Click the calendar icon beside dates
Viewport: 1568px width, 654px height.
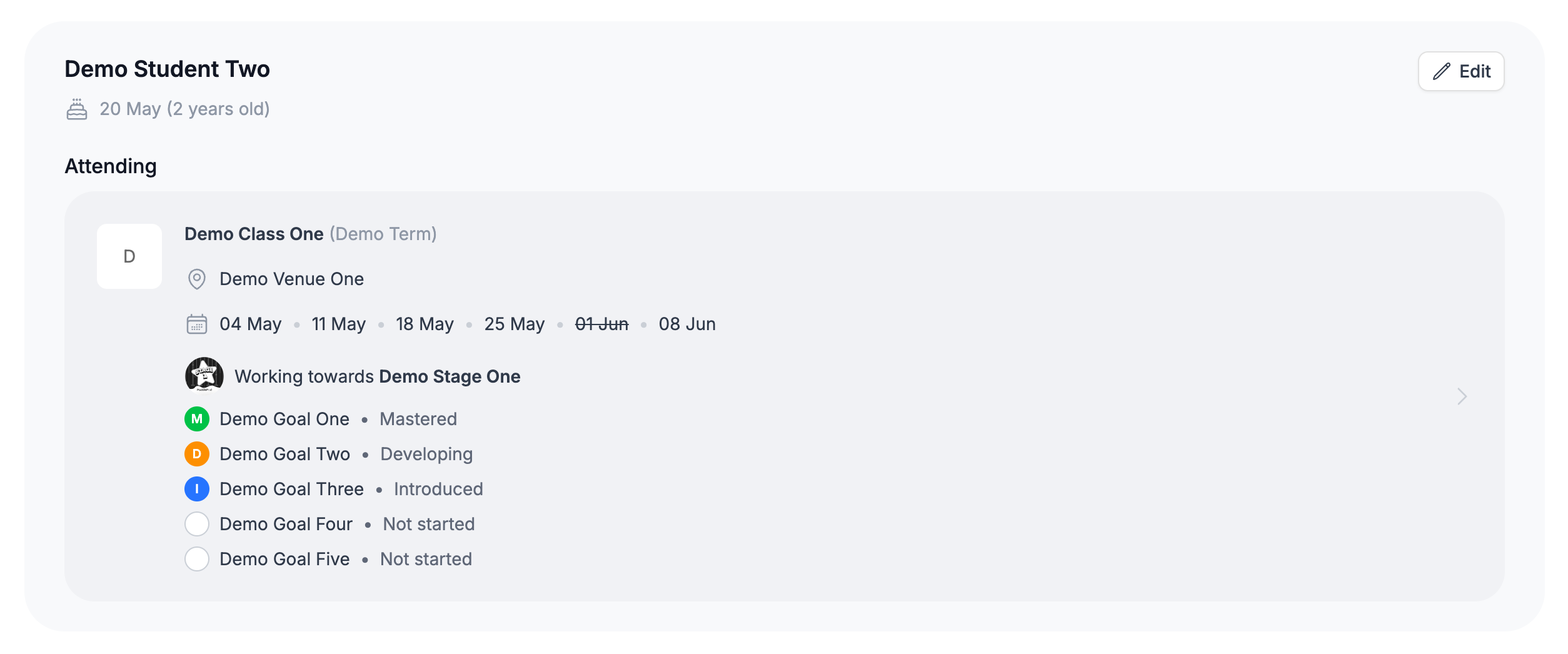[197, 324]
